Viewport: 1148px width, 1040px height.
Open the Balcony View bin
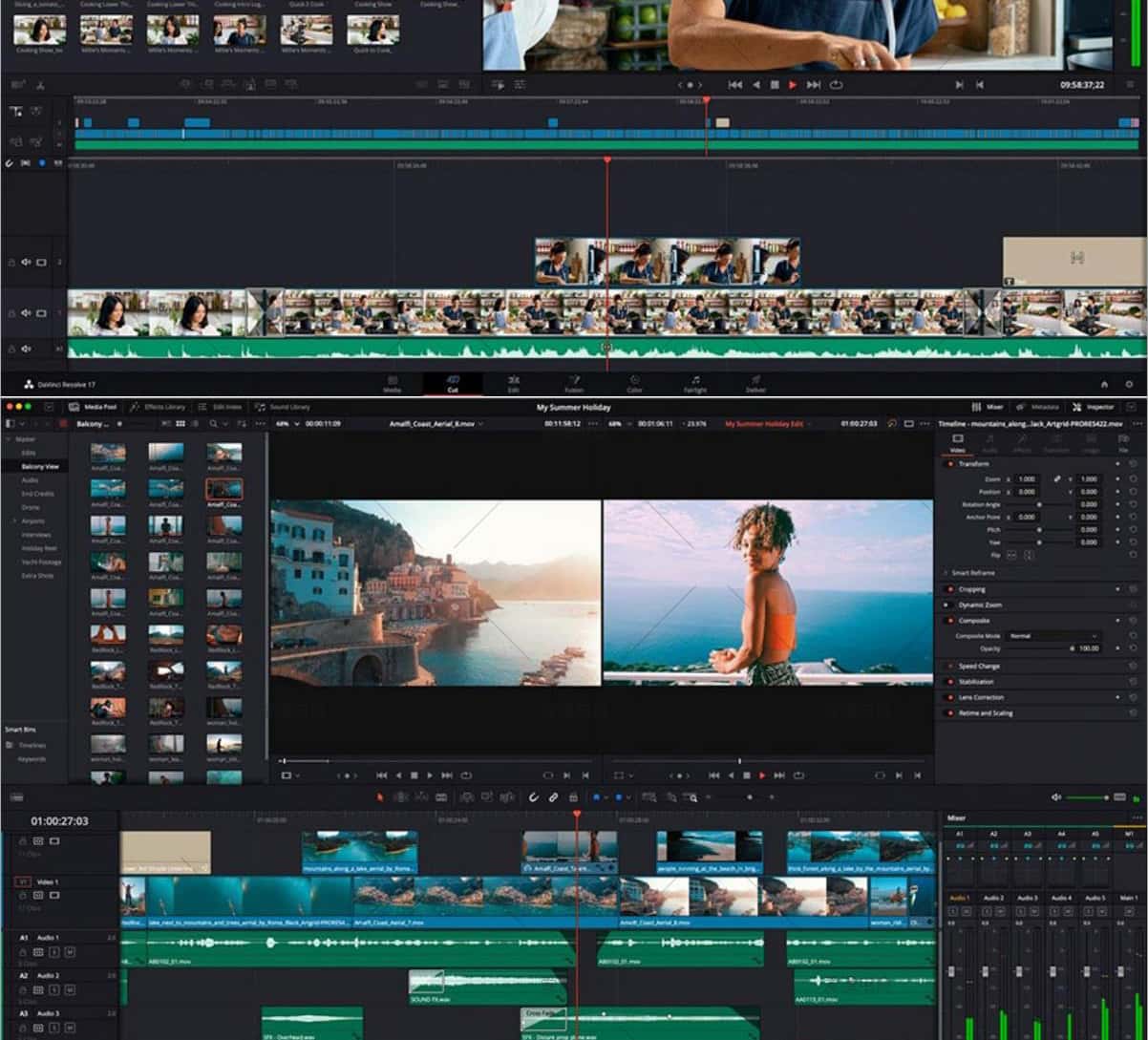pos(40,466)
